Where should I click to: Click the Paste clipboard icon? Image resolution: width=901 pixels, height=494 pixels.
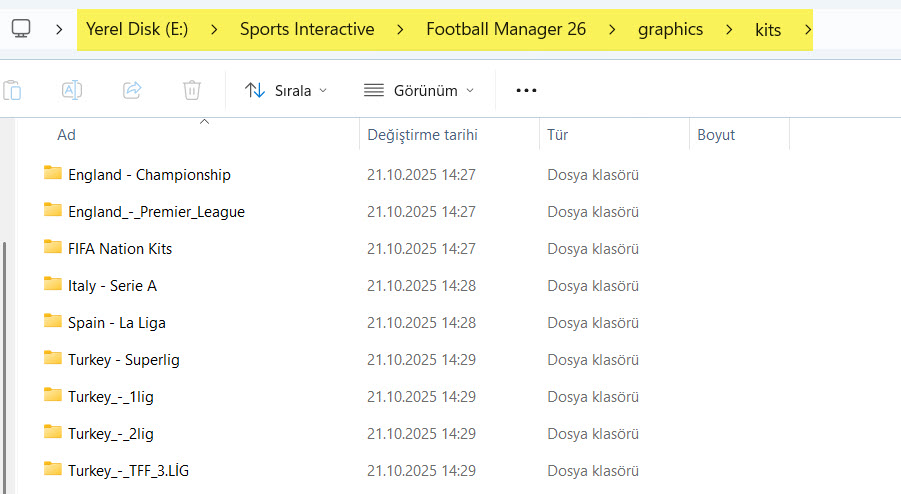point(12,90)
